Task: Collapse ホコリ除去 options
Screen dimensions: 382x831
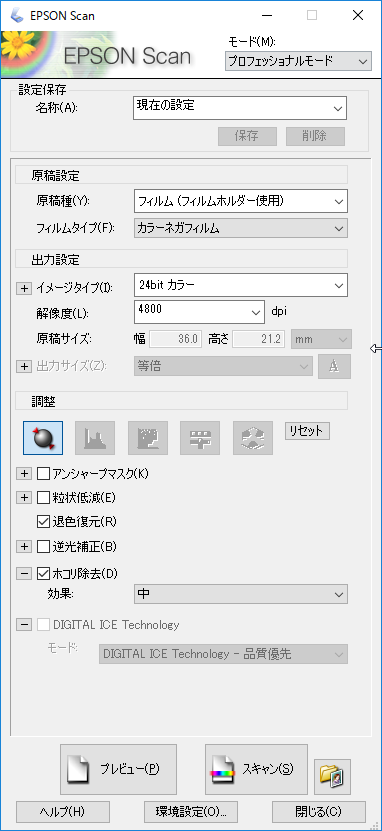Action: coord(24,573)
